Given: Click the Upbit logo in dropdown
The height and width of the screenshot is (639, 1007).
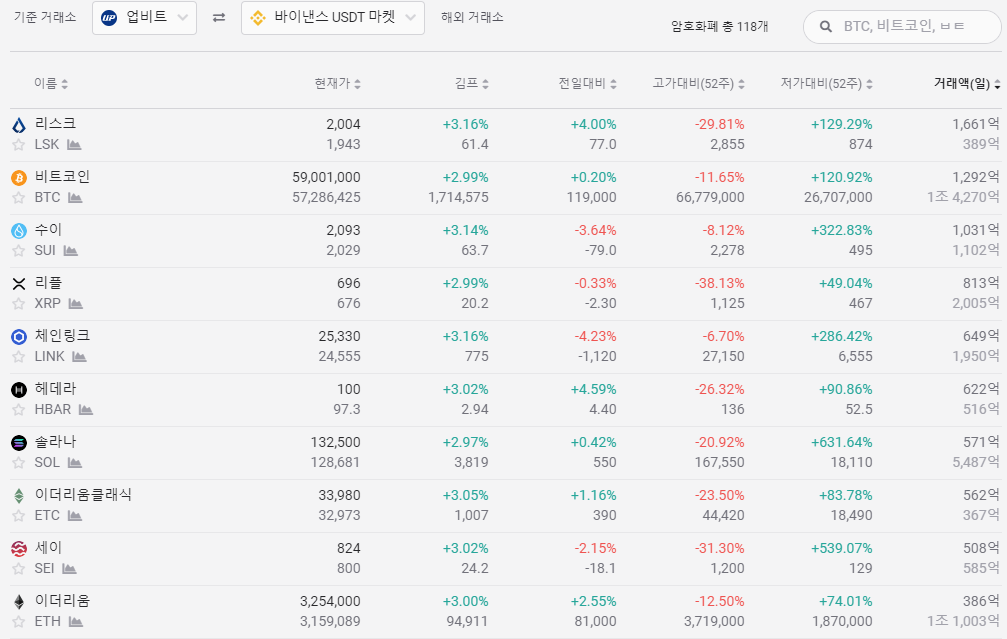Looking at the screenshot, I should pos(109,17).
